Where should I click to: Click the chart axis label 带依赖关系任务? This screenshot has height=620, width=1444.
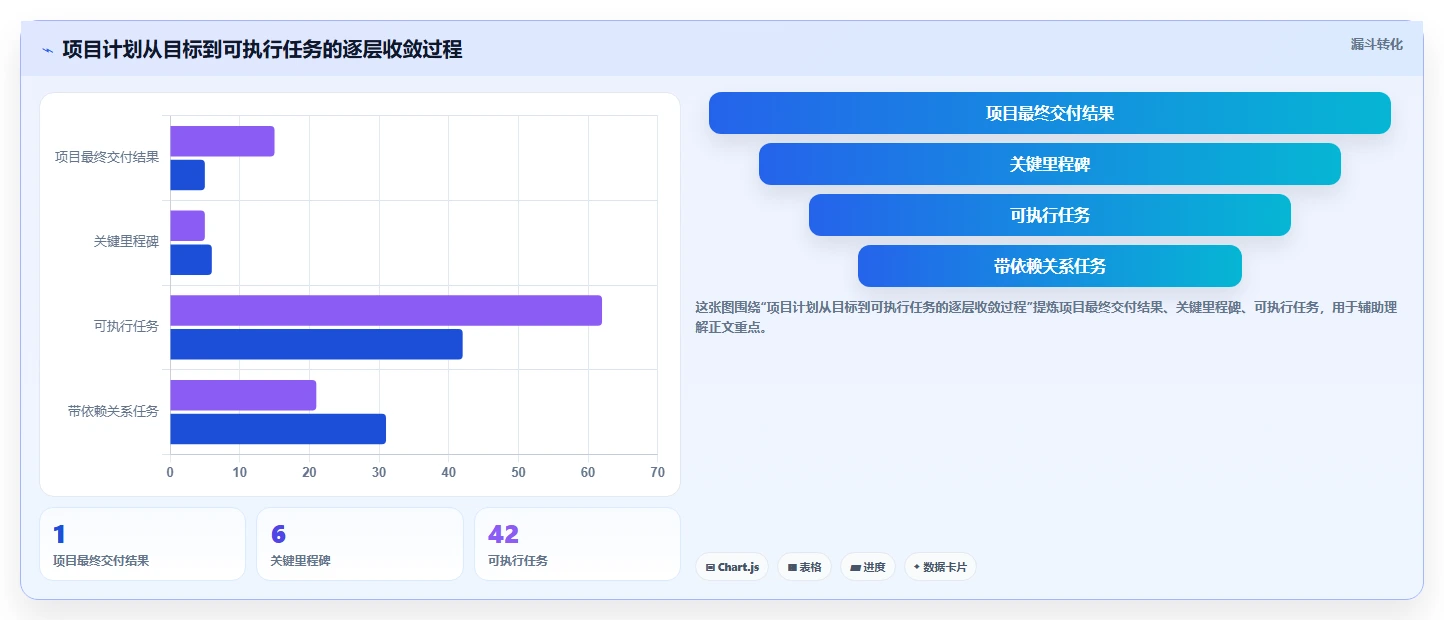coord(113,412)
